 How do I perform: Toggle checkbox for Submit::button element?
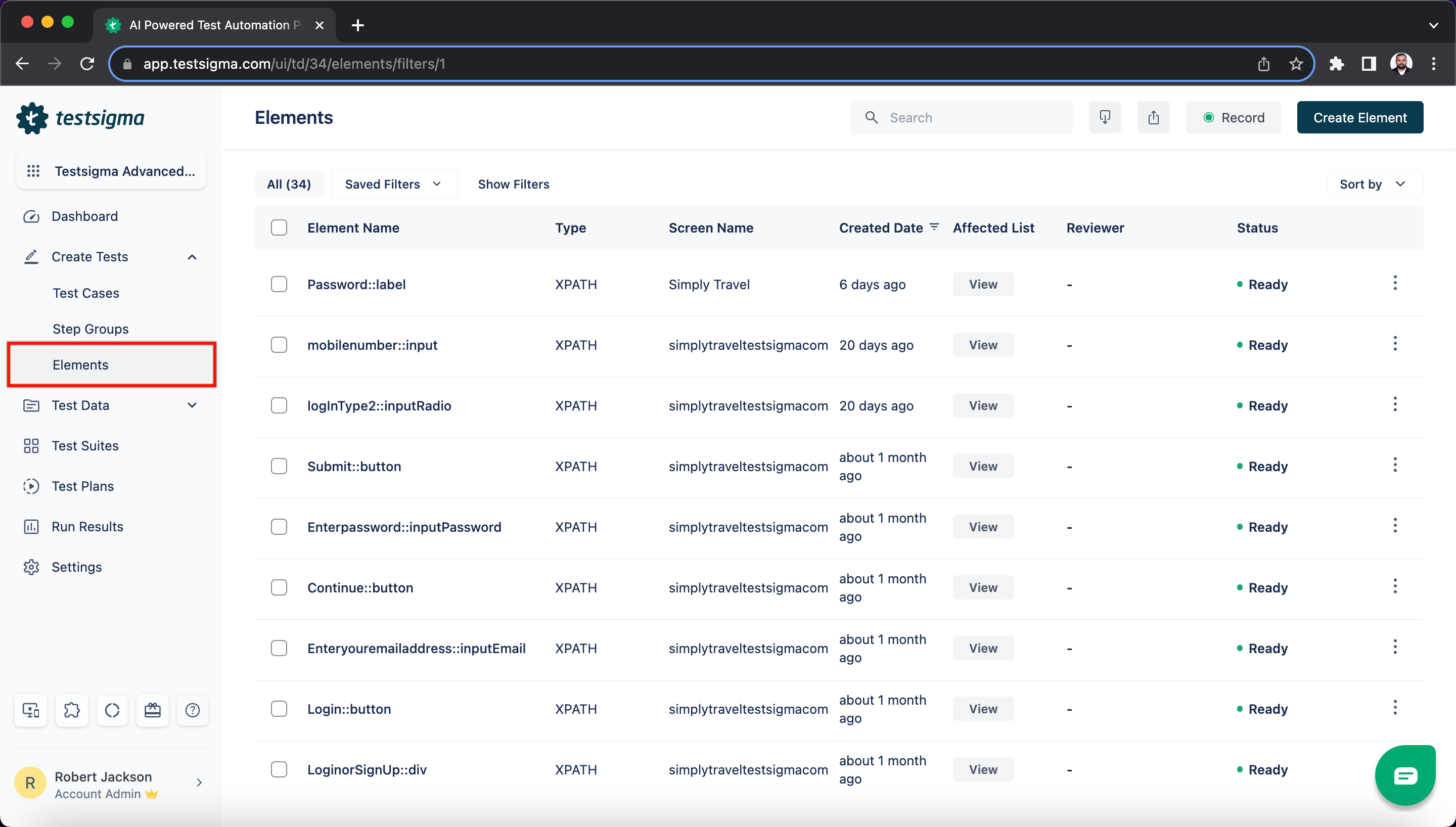pos(280,466)
